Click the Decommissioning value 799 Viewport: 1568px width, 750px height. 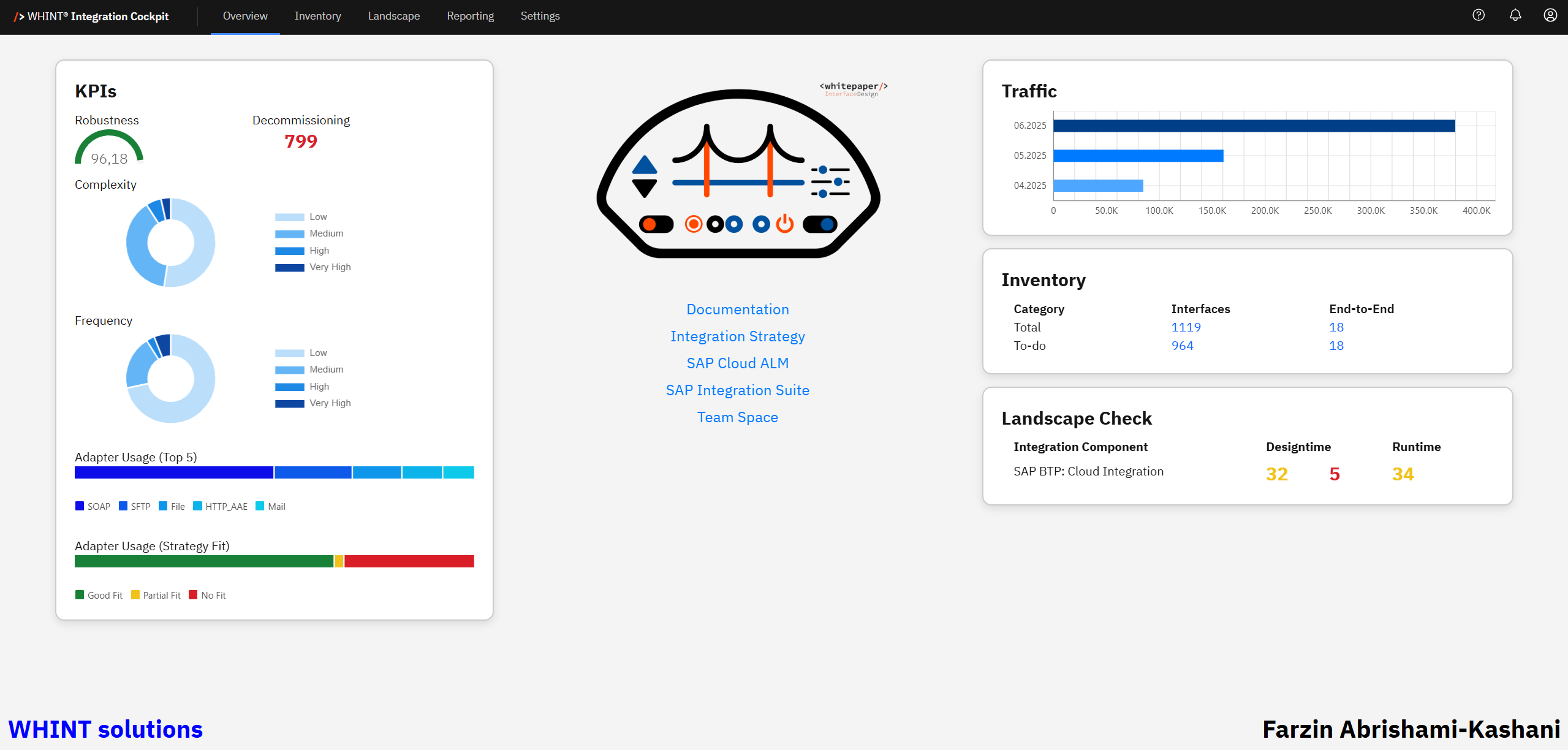[x=300, y=142]
